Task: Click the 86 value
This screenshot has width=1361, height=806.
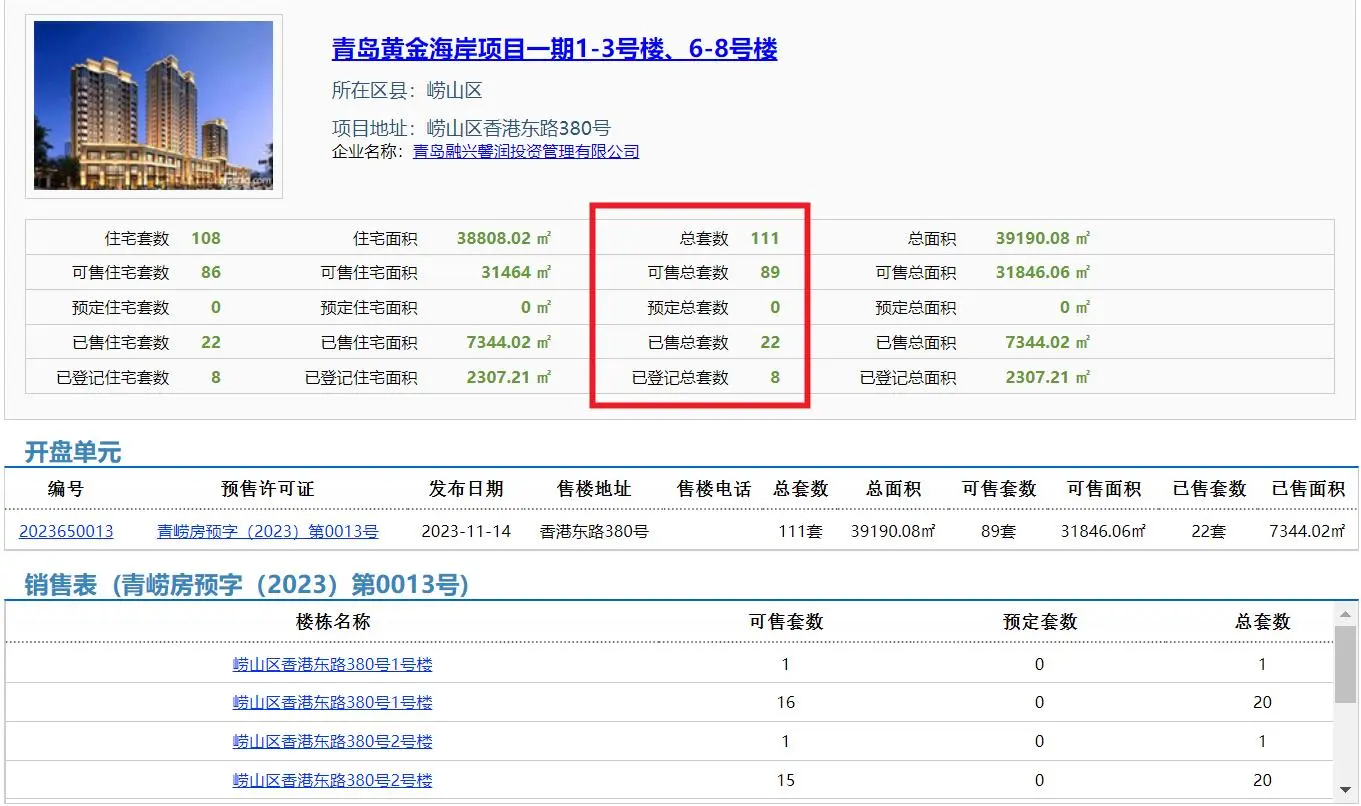Action: coord(211,272)
